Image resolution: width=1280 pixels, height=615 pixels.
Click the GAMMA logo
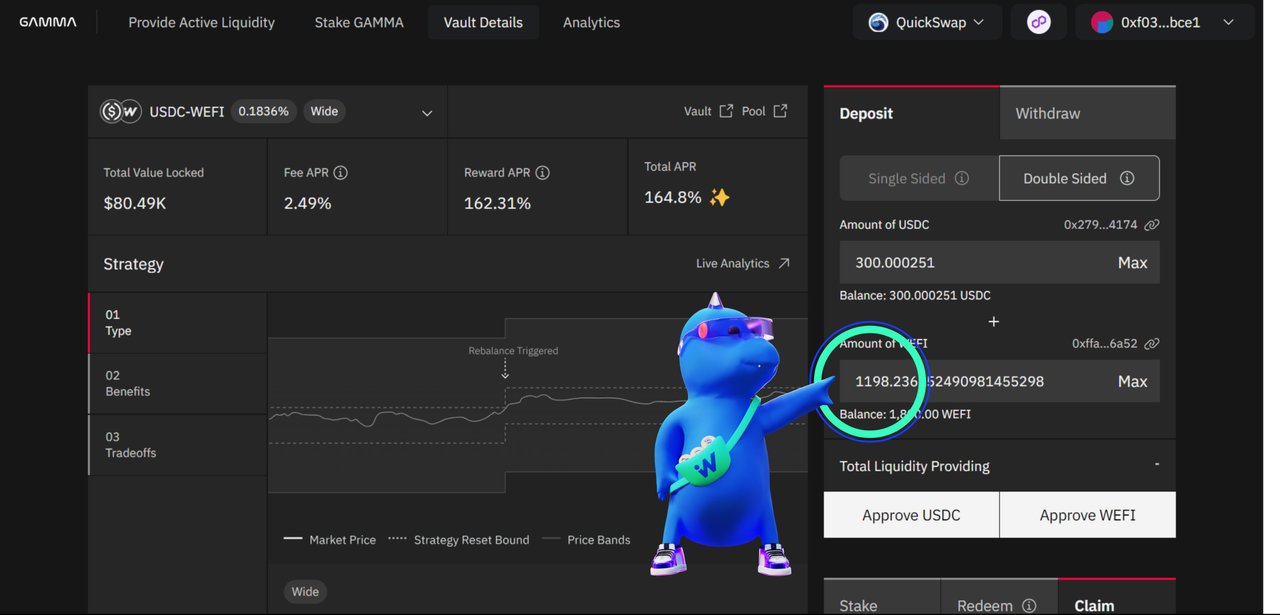coord(47,22)
